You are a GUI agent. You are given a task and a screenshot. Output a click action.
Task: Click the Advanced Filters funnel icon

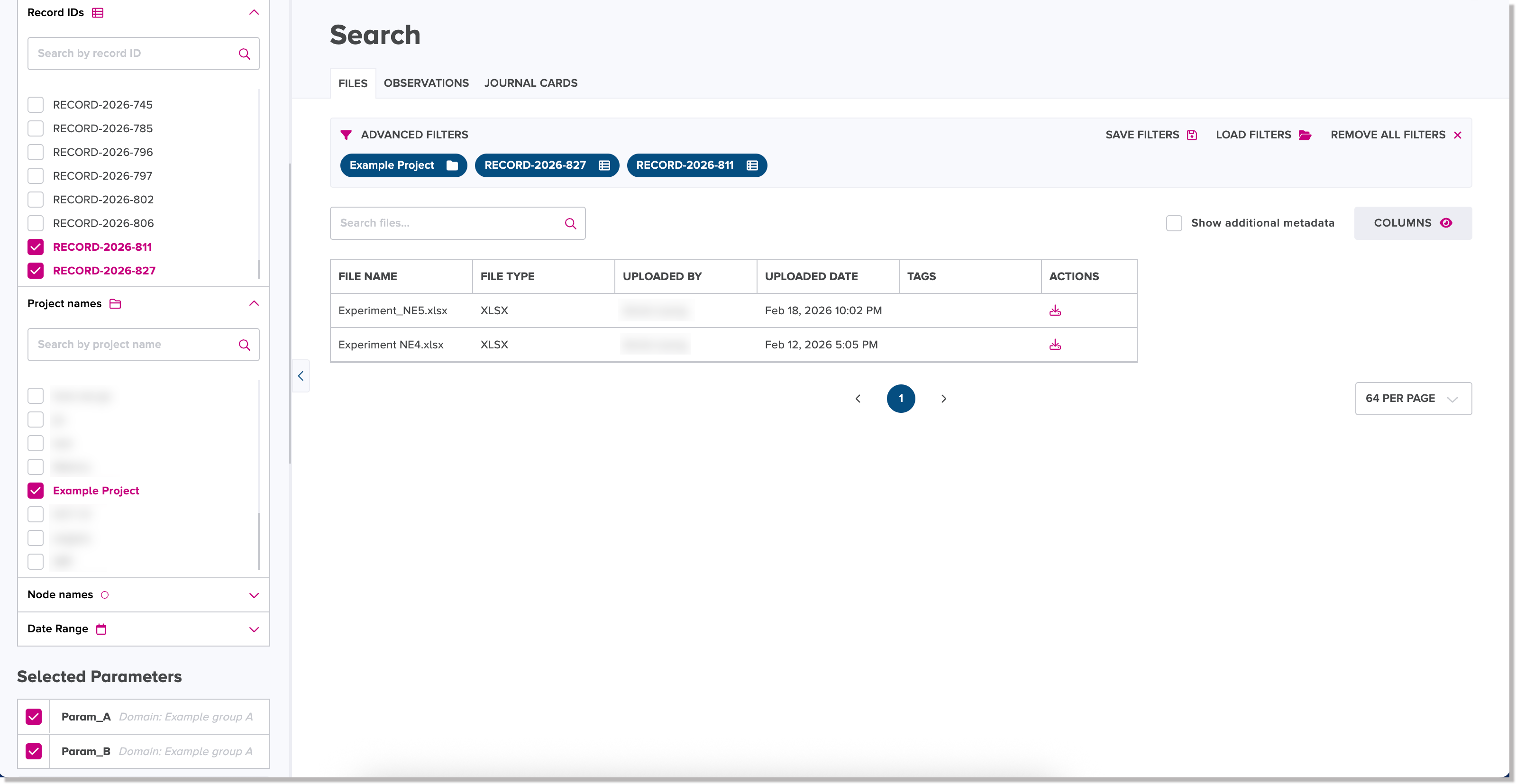point(346,135)
